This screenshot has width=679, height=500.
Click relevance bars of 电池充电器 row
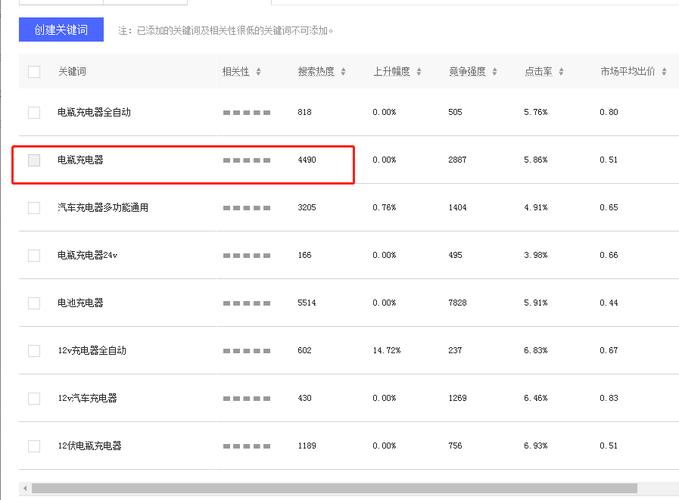coord(247,303)
